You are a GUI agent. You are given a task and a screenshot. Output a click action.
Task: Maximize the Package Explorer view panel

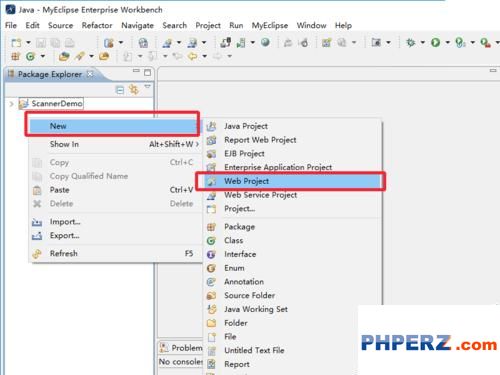pyautogui.click(x=147, y=72)
